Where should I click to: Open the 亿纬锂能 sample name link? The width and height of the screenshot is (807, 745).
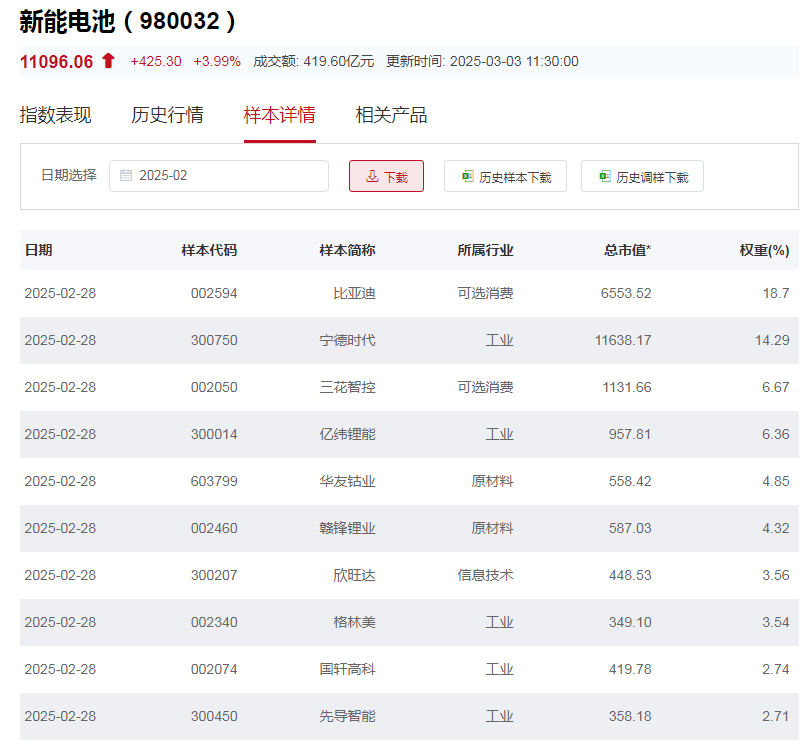pos(348,434)
